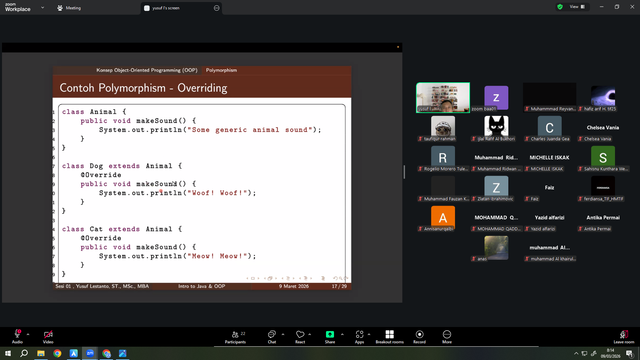Click options icon on yusuf l's screen tab
The image size is (640, 360).
(x=216, y=8)
